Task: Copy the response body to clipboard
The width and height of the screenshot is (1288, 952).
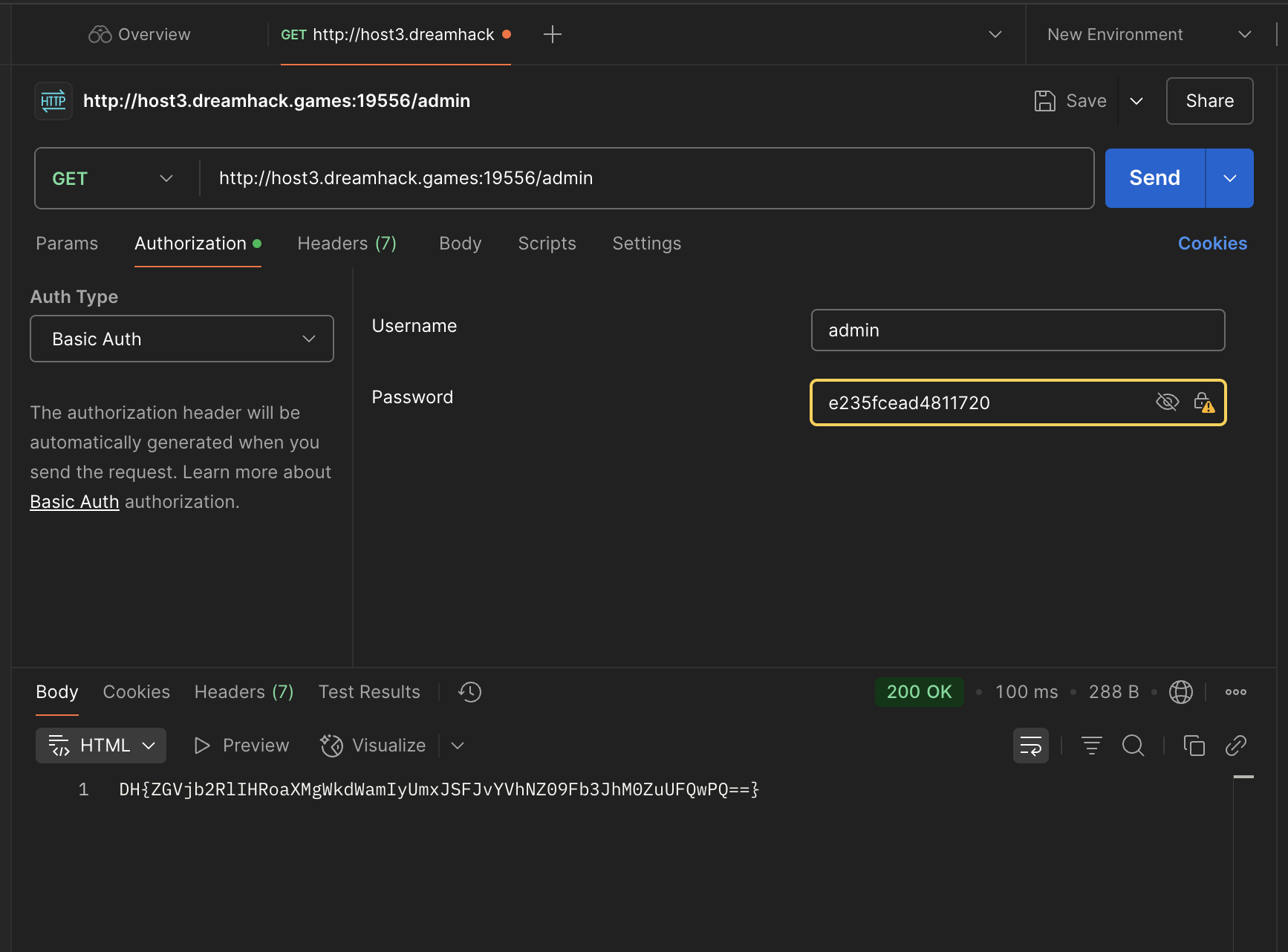Action: (x=1194, y=746)
